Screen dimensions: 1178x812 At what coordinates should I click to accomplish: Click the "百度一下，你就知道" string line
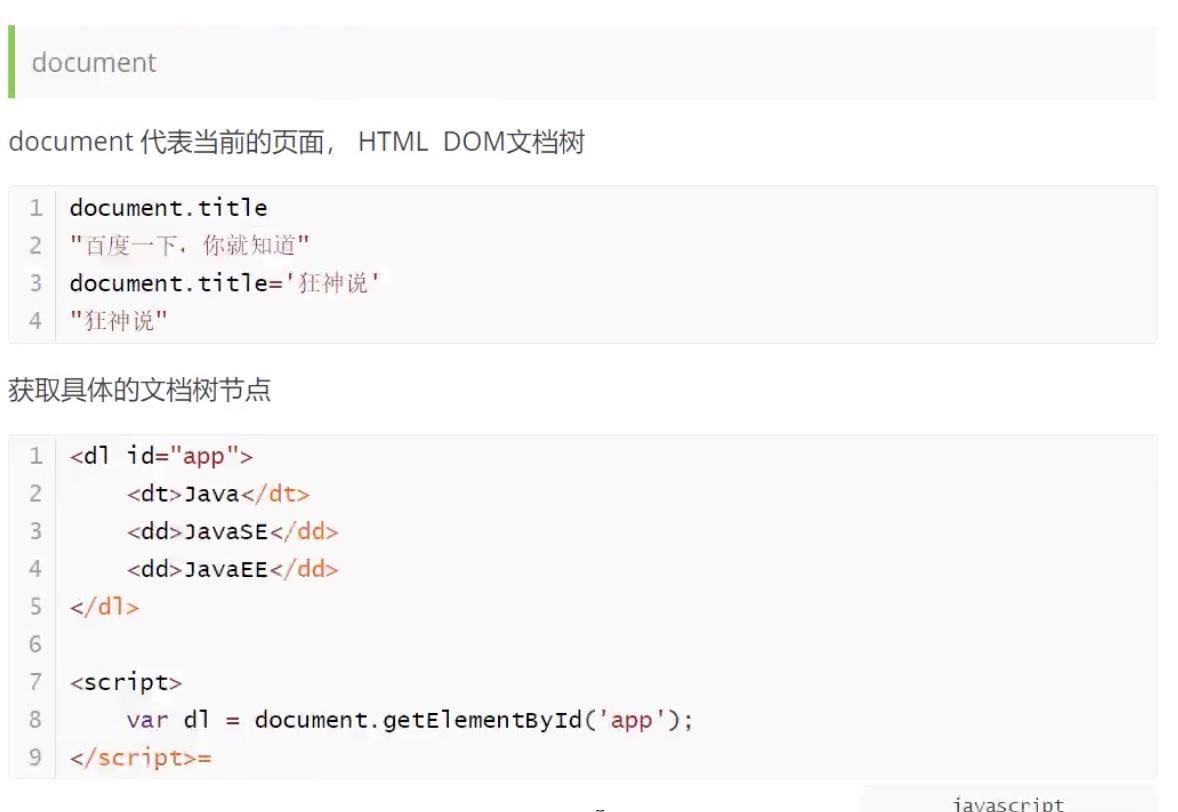190,245
